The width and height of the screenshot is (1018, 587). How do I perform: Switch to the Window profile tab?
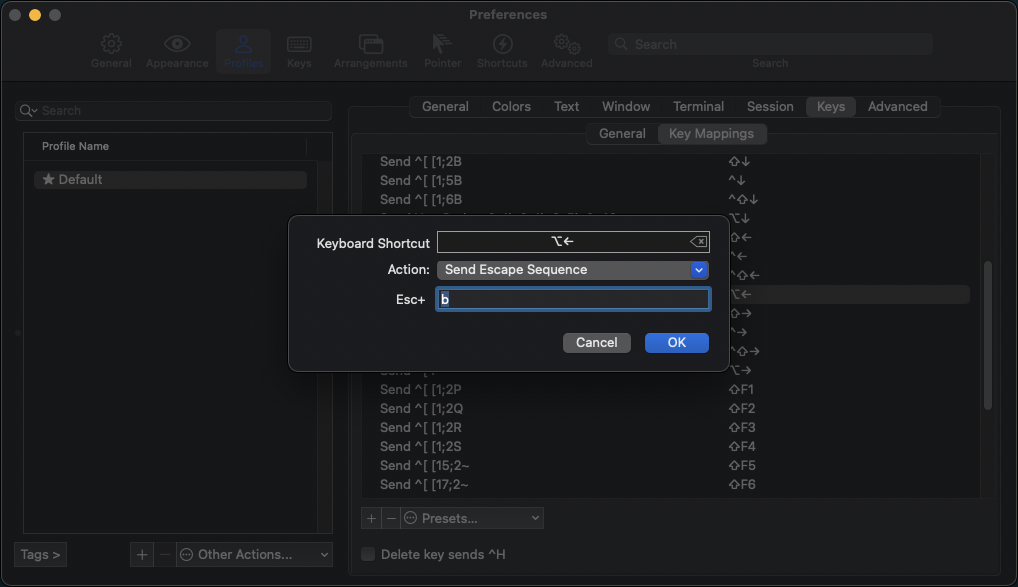point(626,106)
